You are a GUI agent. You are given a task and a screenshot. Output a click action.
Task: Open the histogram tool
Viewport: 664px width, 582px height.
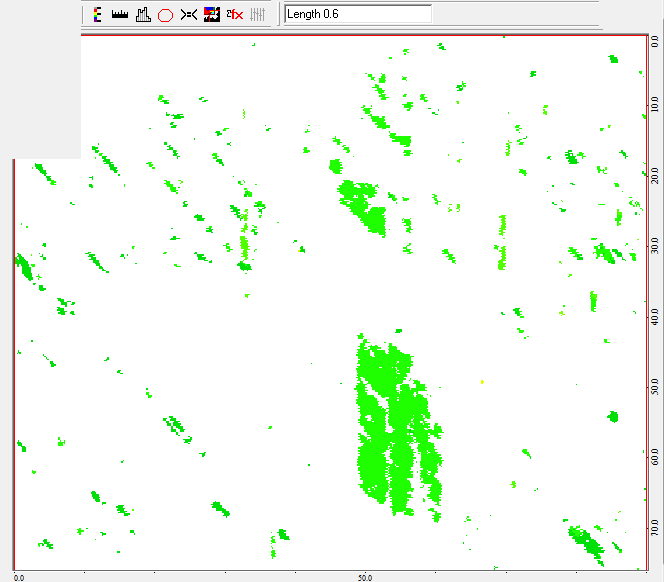click(142, 14)
